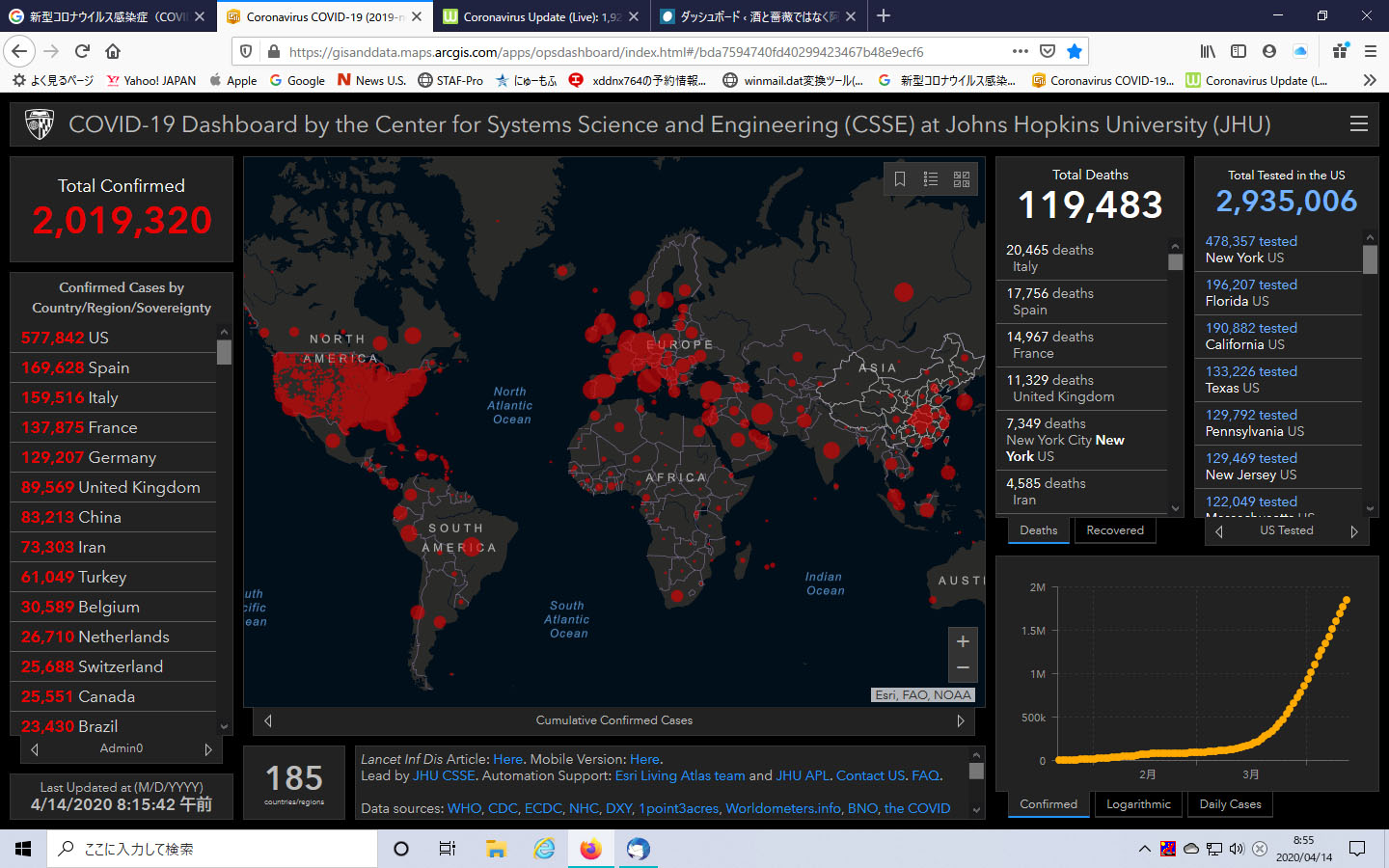Viewport: 1389px width, 868px height.
Task: Advance the US Tested panel with right arrow
Action: [1354, 531]
